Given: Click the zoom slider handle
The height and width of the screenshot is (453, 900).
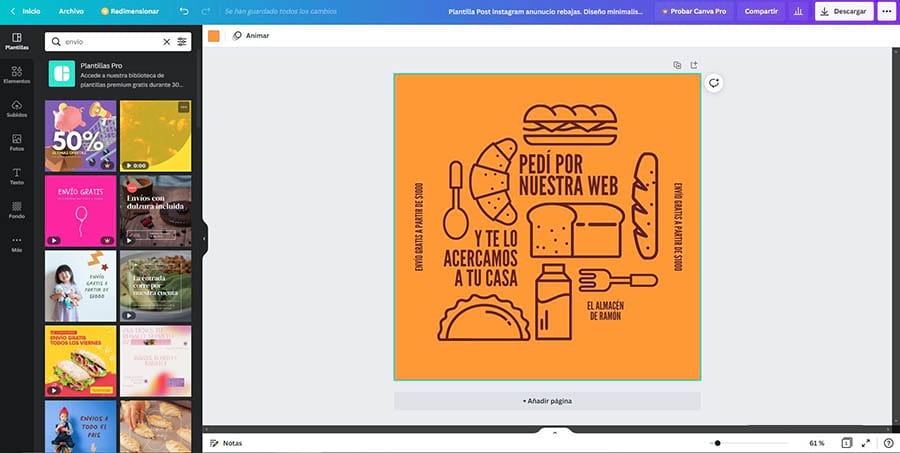Looking at the screenshot, I should 717,443.
